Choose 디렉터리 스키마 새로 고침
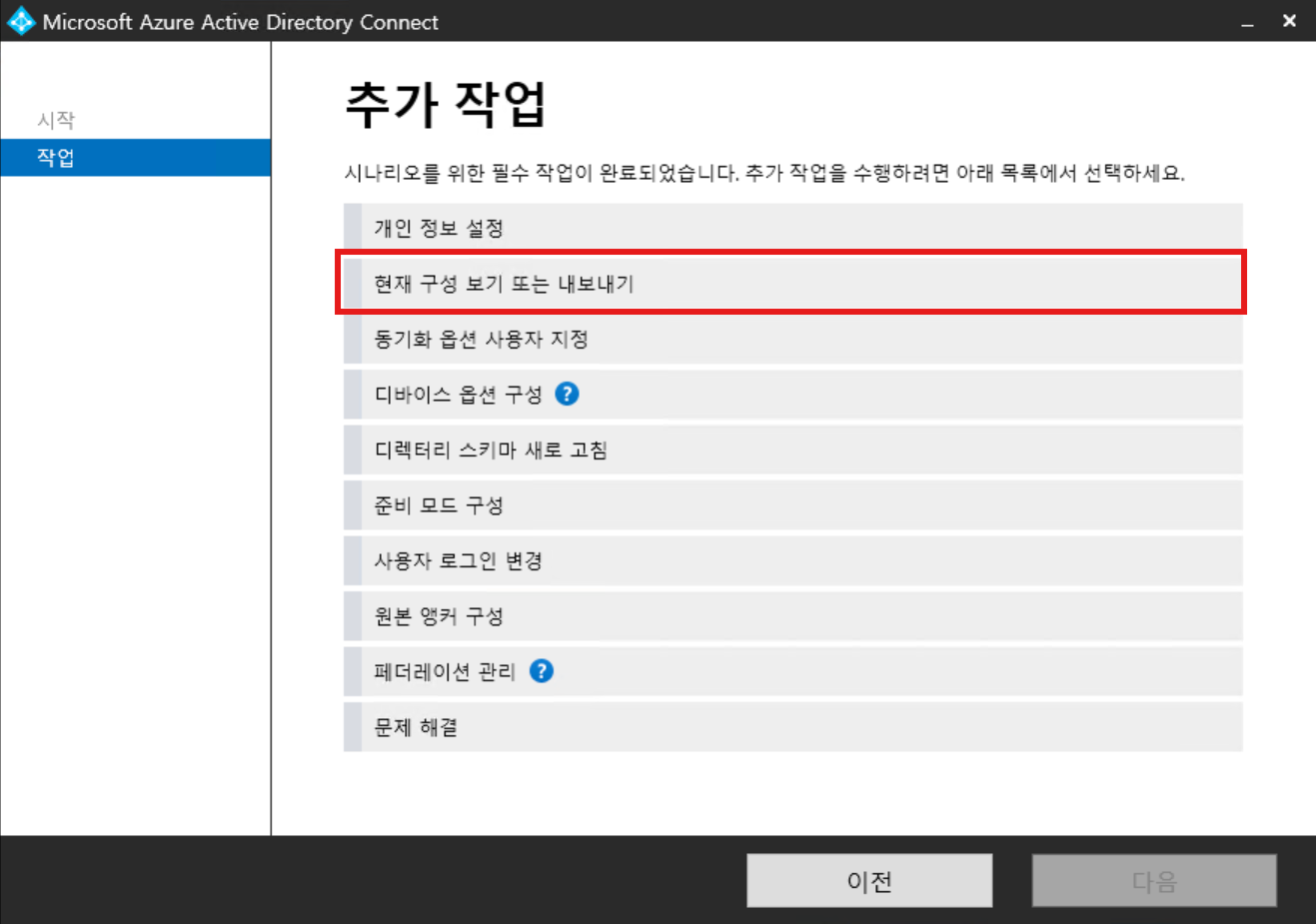Viewport: 1316px width, 924px height. coord(793,451)
